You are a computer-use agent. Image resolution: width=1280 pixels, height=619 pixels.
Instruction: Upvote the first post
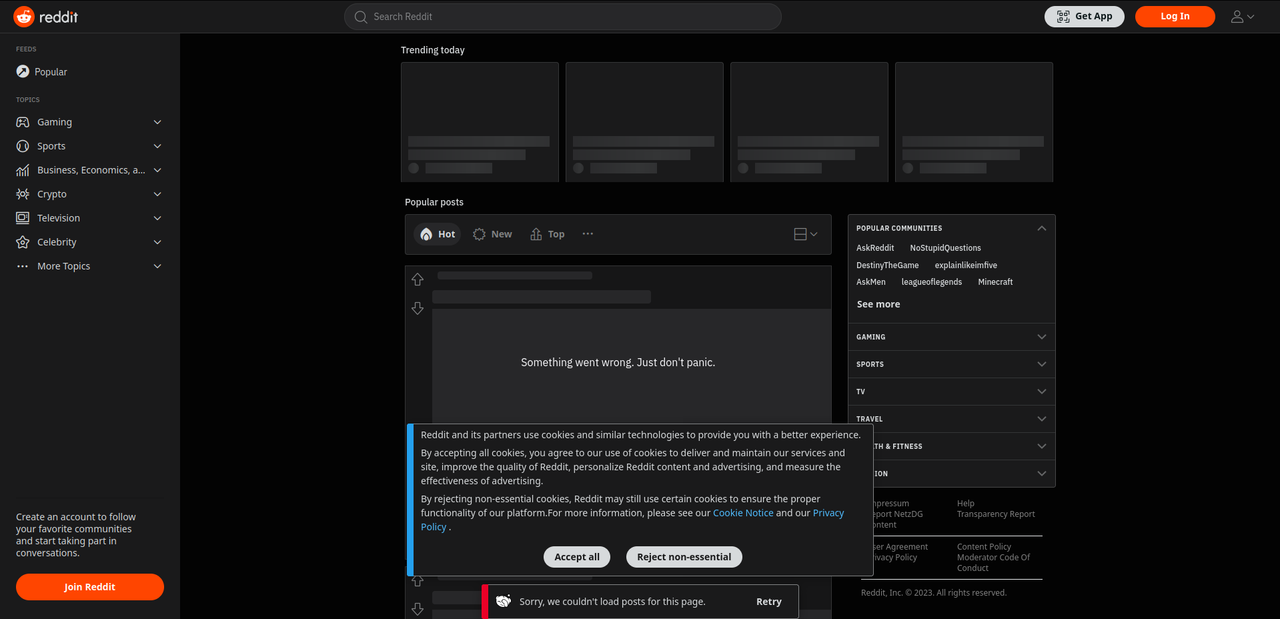point(418,280)
